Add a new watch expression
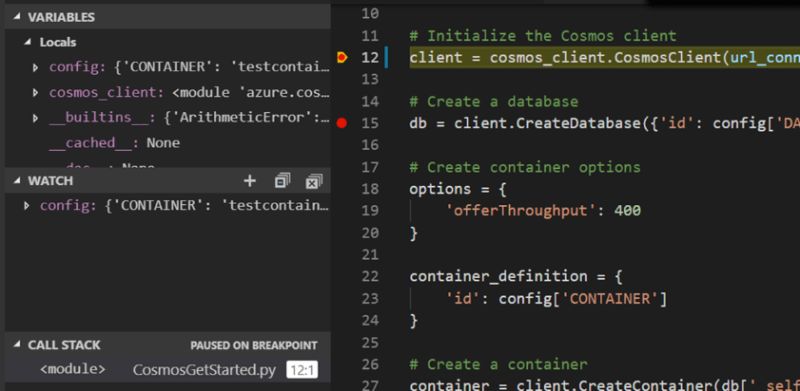This screenshot has width=800, height=391. [249, 181]
